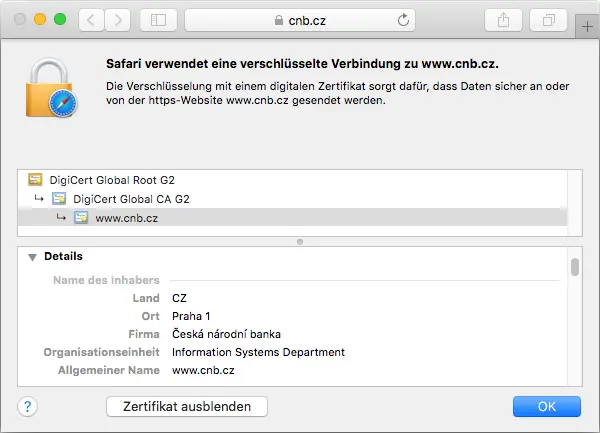Click the Allgemeiner Name value www.cnb.cz
Screen dimensions: 600x433
tap(203, 370)
